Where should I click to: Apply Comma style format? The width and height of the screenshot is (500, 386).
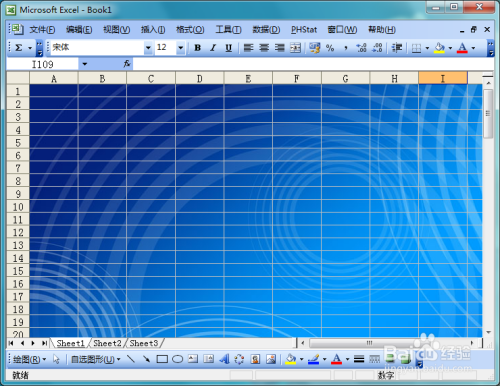(x=346, y=48)
